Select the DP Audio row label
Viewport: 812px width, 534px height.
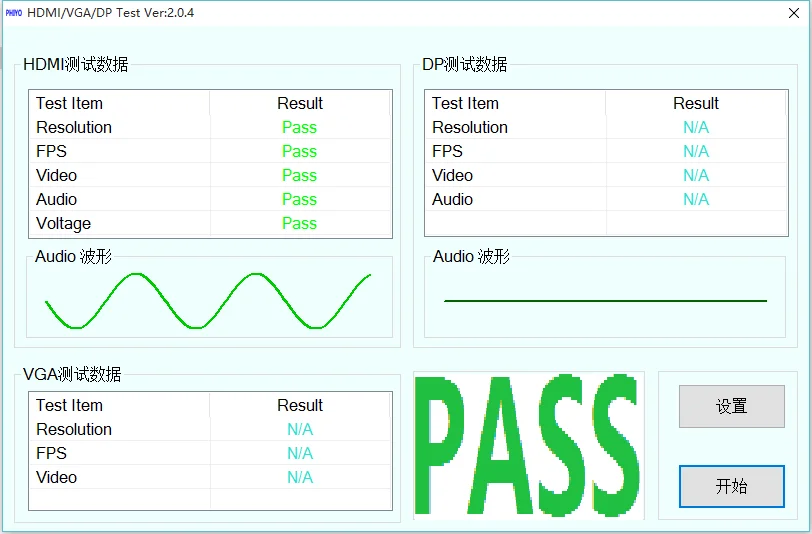[452, 199]
